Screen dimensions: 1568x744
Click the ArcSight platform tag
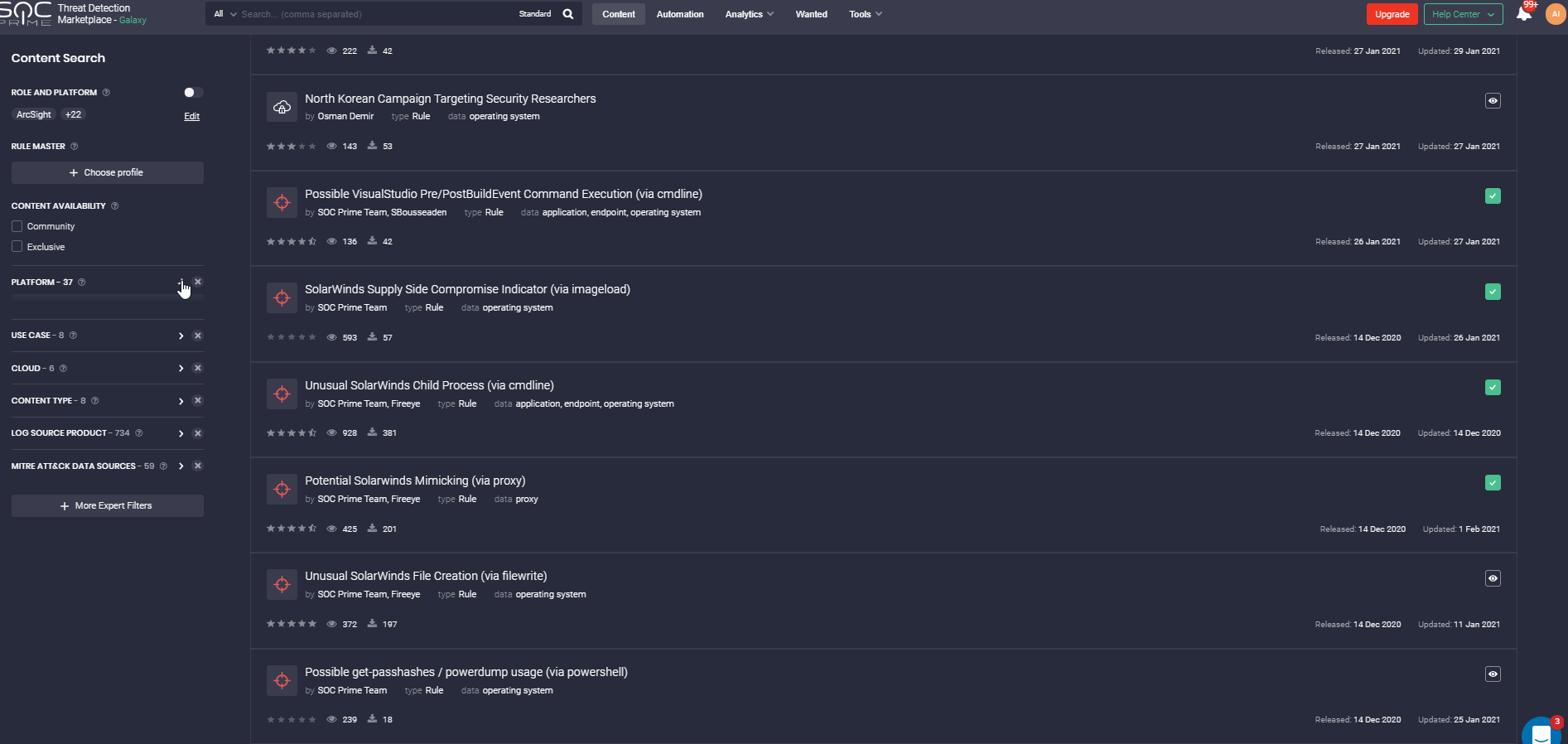[34, 114]
